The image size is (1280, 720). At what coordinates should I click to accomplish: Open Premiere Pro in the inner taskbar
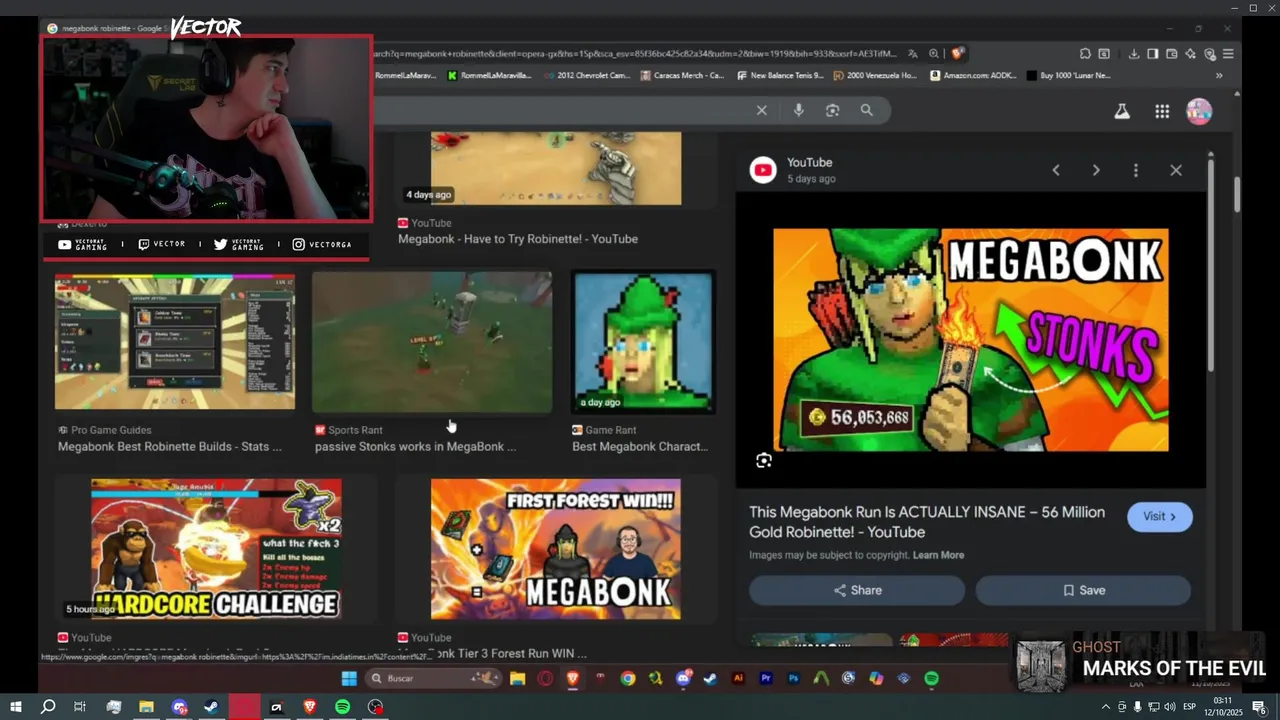pos(766,678)
